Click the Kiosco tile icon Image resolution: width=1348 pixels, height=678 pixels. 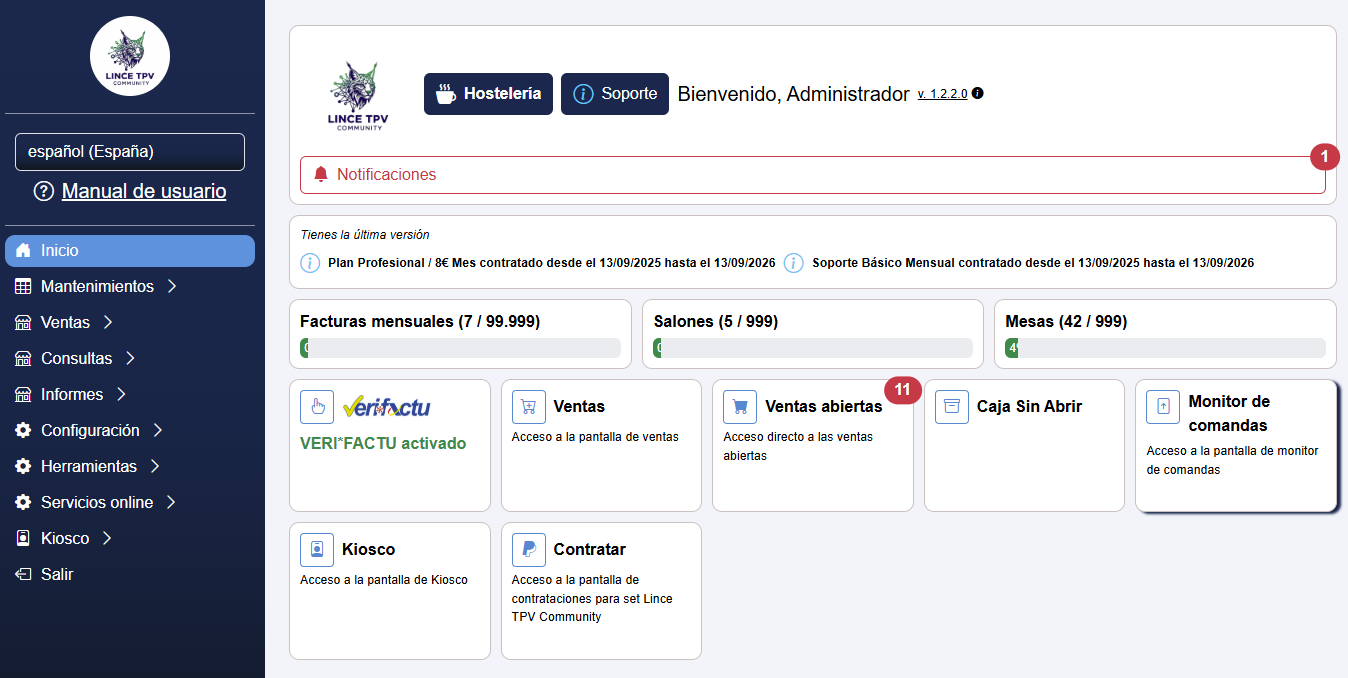tap(317, 550)
